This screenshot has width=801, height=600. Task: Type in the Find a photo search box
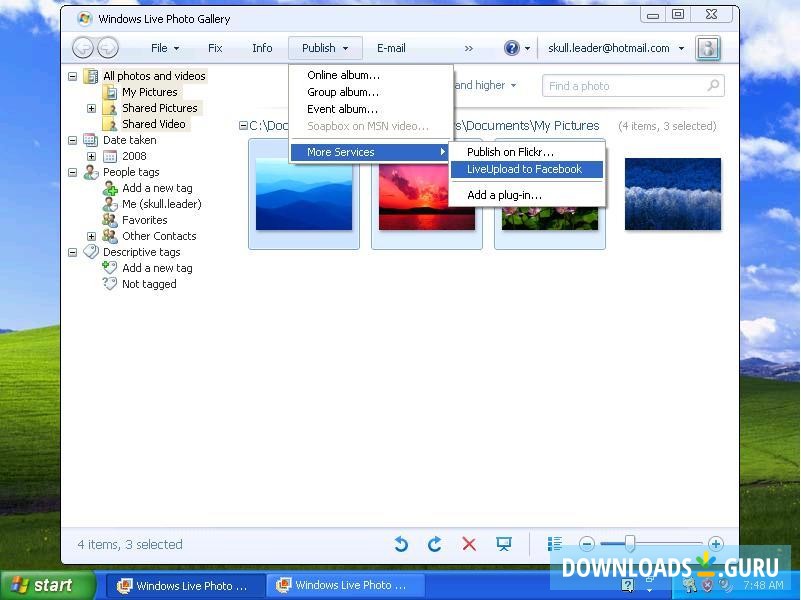click(630, 86)
